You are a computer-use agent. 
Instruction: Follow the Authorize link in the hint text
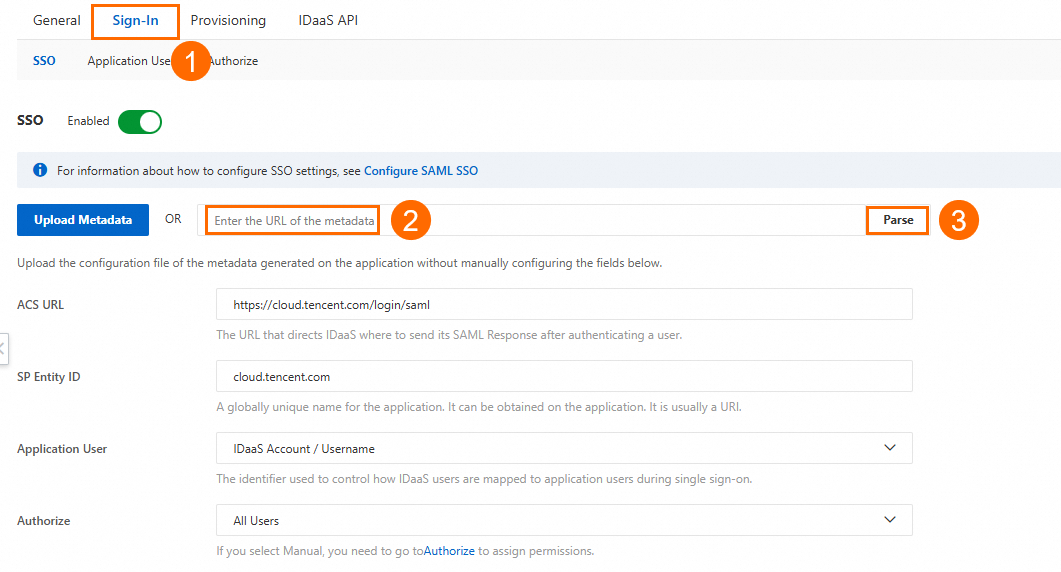[x=449, y=551]
